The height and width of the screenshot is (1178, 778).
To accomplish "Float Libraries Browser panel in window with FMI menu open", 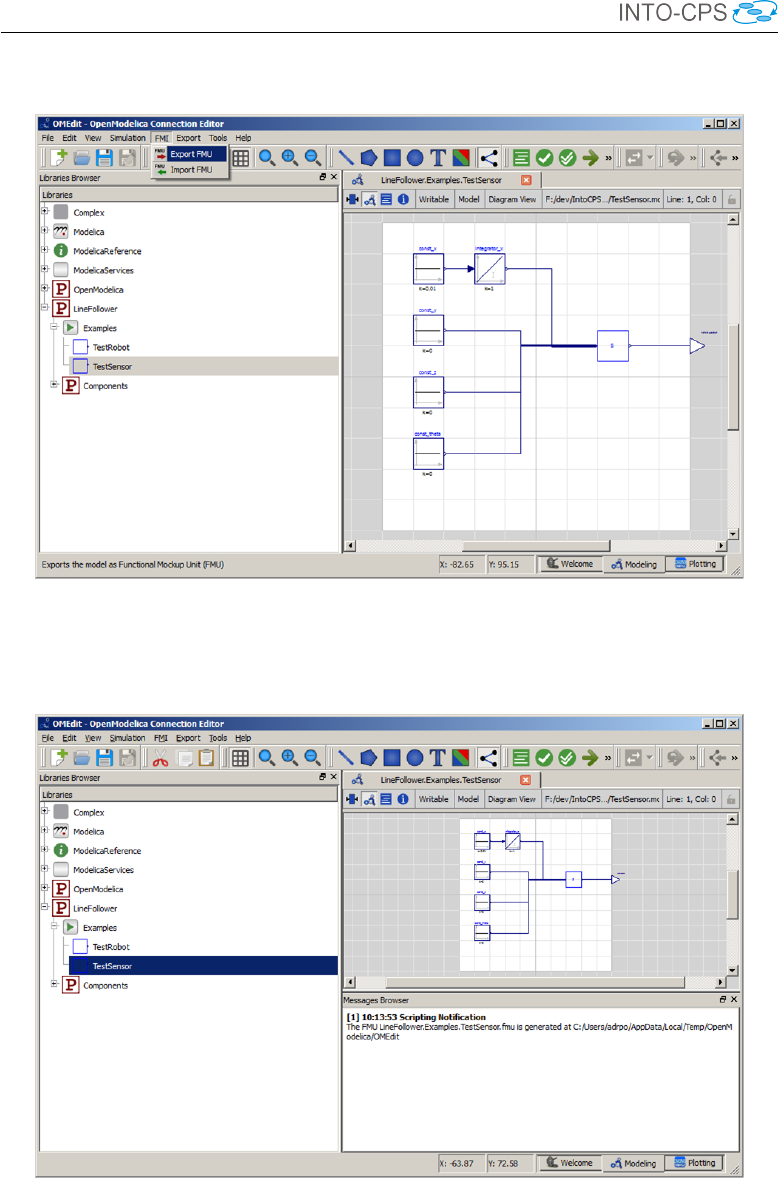I will (x=323, y=177).
